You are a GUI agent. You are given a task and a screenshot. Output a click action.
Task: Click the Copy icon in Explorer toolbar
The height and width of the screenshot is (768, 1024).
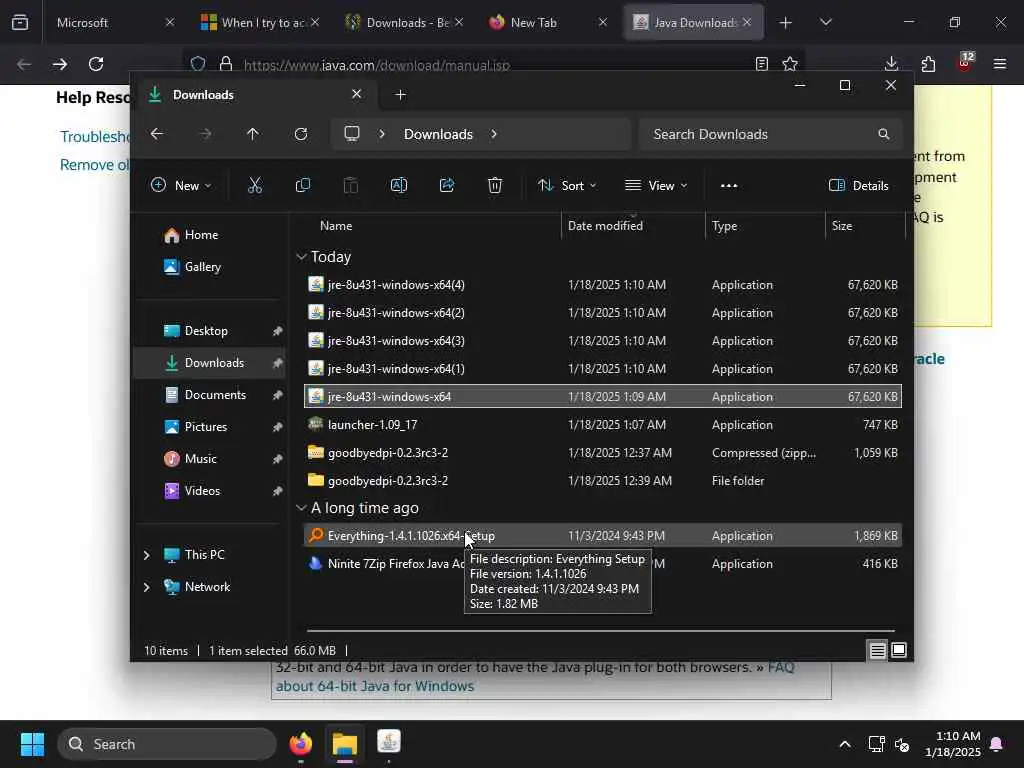click(302, 185)
